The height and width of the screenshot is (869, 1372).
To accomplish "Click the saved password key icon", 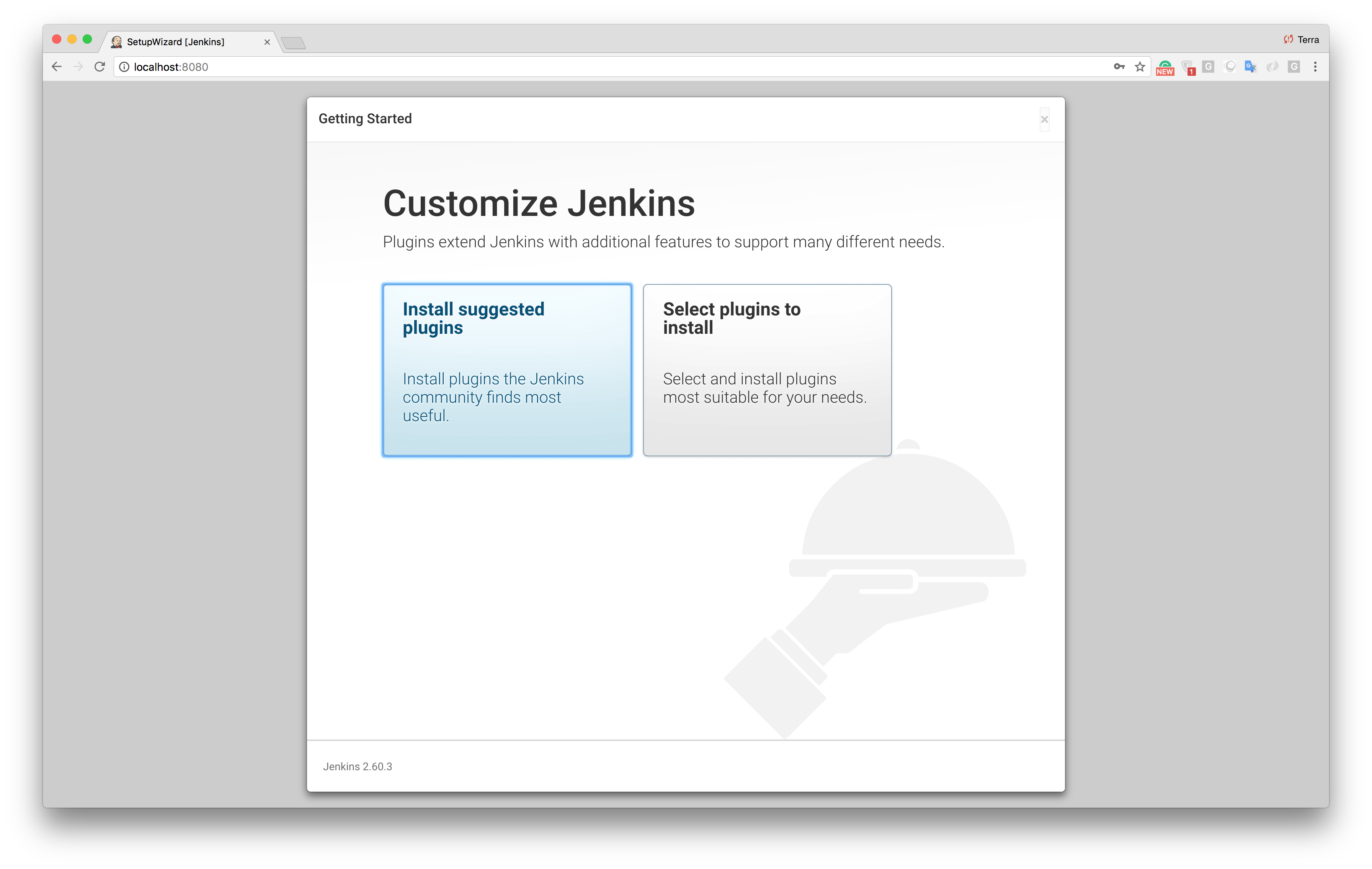I will click(x=1119, y=67).
